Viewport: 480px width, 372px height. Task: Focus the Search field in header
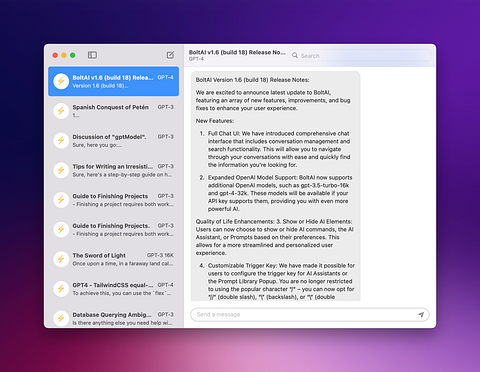pyautogui.click(x=360, y=55)
